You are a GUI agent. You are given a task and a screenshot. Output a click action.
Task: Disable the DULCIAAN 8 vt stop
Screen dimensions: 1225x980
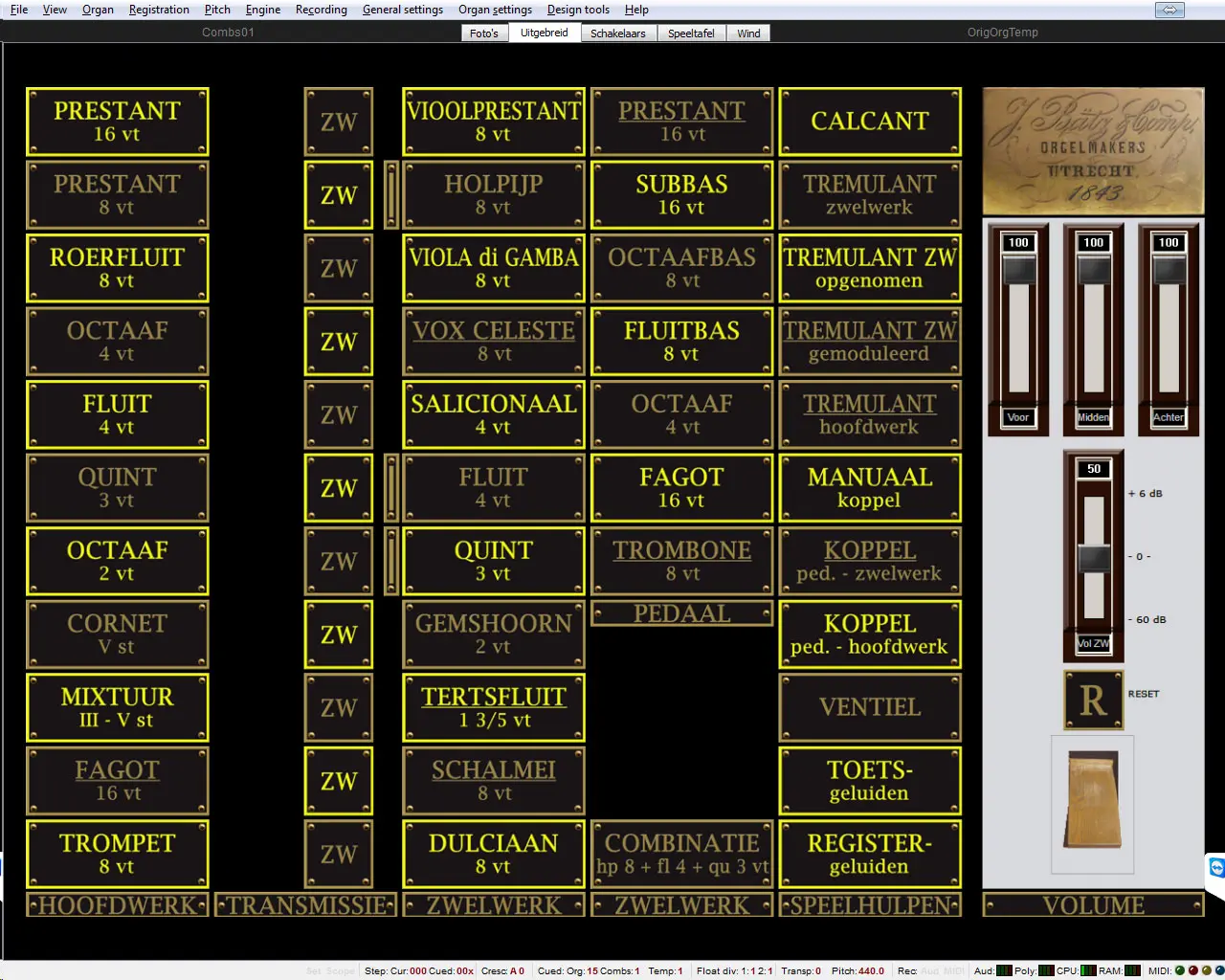493,854
